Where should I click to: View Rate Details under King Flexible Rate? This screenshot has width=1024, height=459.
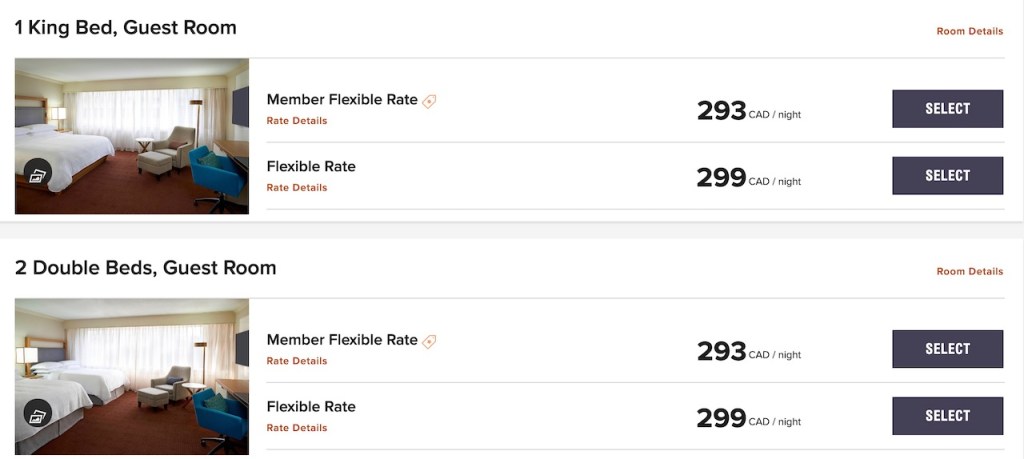tap(297, 188)
